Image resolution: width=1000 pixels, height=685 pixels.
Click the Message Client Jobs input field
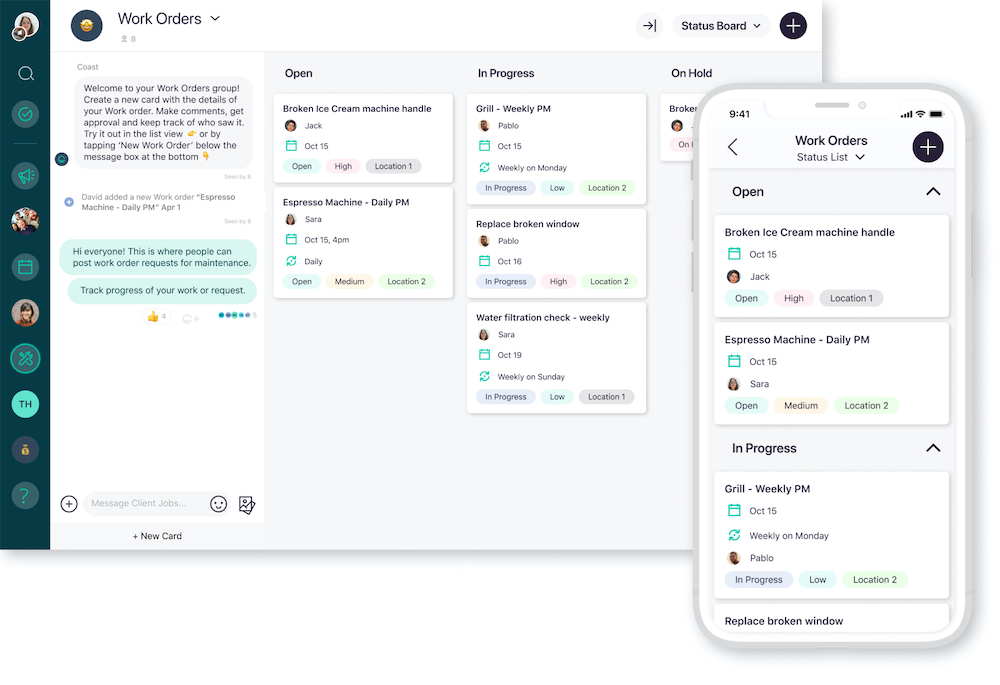coord(145,504)
